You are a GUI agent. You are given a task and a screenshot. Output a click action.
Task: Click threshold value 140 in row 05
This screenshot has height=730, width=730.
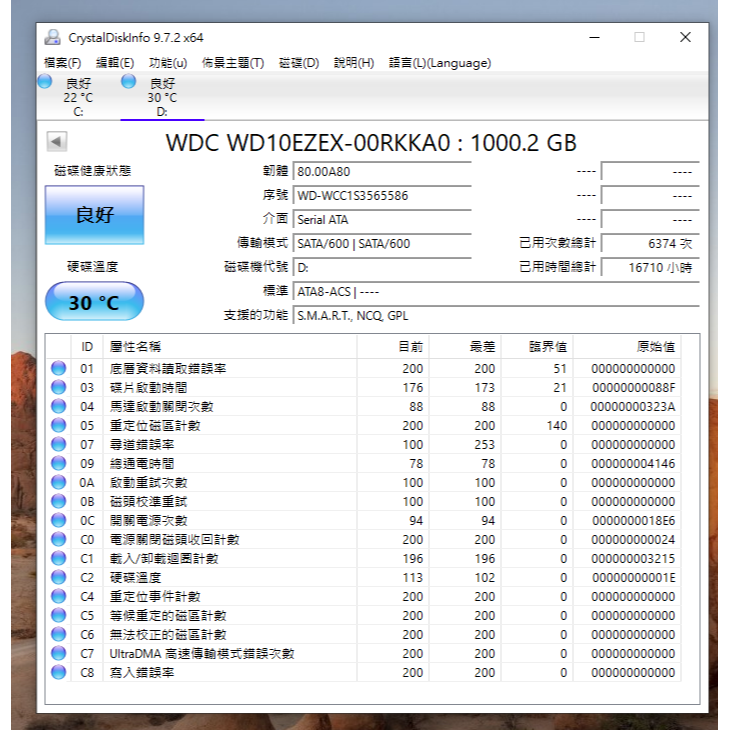(x=557, y=426)
